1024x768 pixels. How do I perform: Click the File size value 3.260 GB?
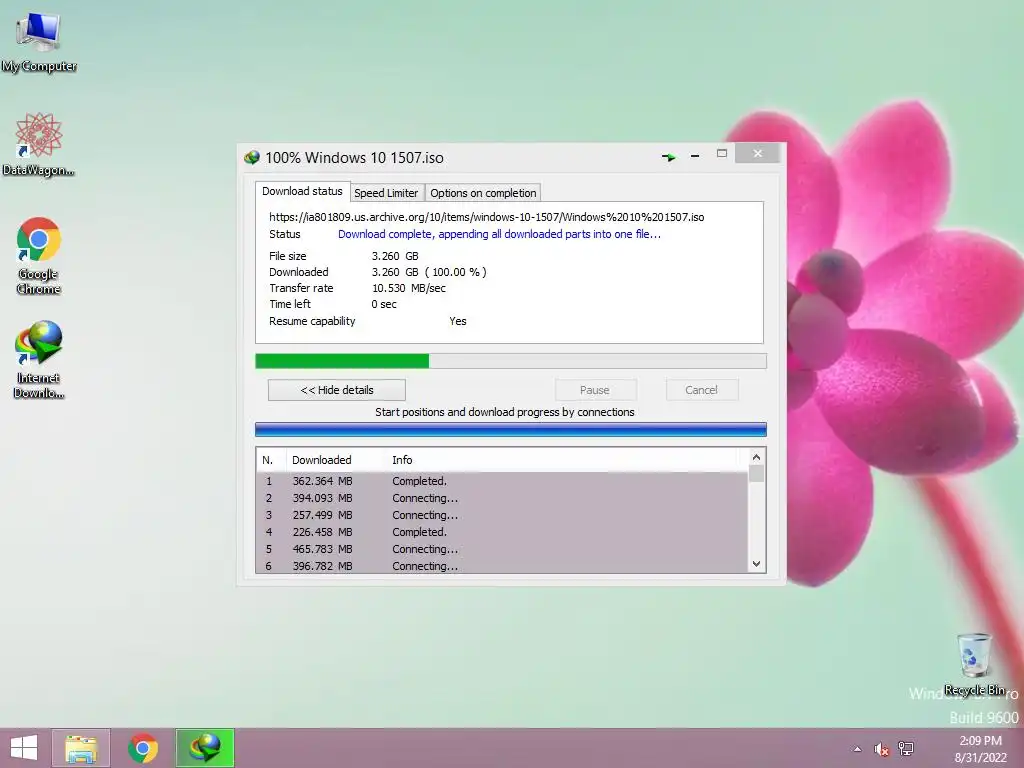(395, 256)
